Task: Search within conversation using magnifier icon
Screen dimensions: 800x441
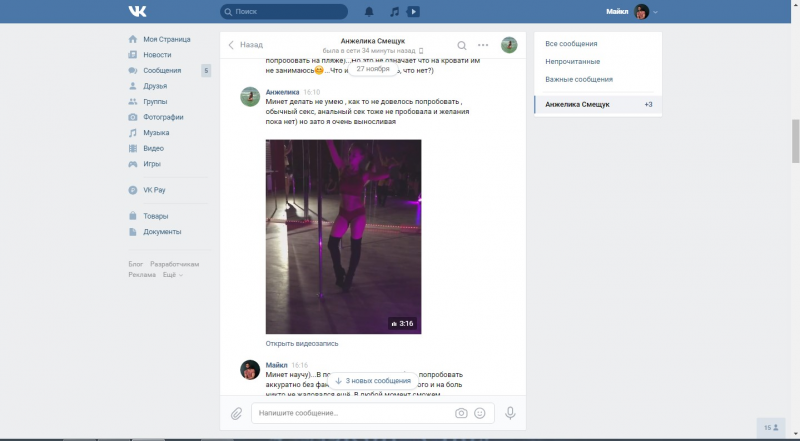Action: (461, 45)
